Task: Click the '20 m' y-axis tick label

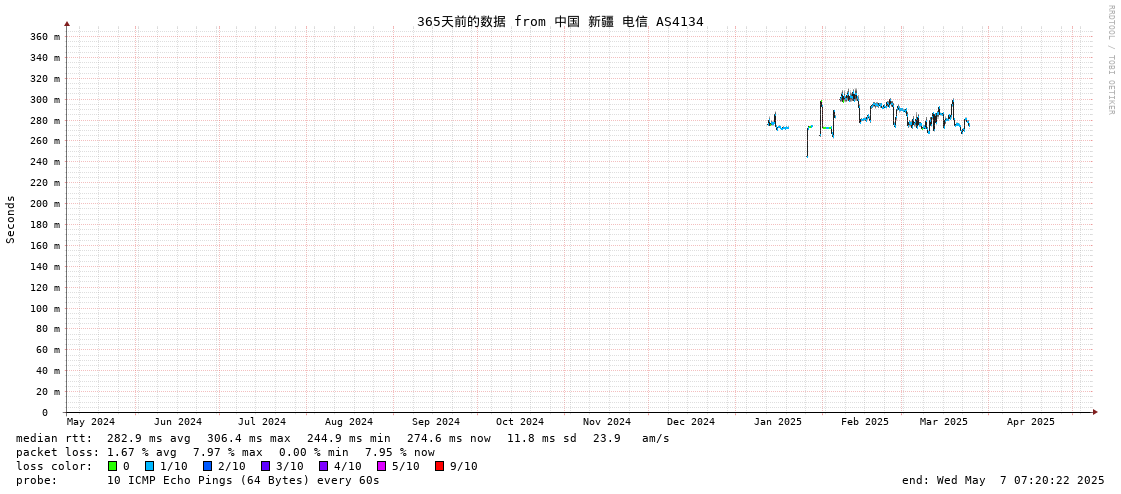Action: 49,392
